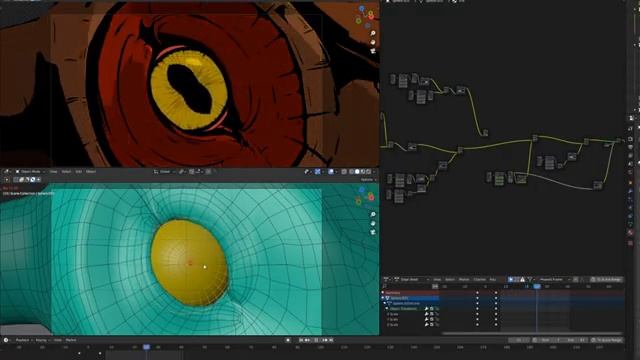The width and height of the screenshot is (640, 360).
Task: Click the range button at Dope Sheet header's right
Action: pyautogui.click(x=607, y=280)
